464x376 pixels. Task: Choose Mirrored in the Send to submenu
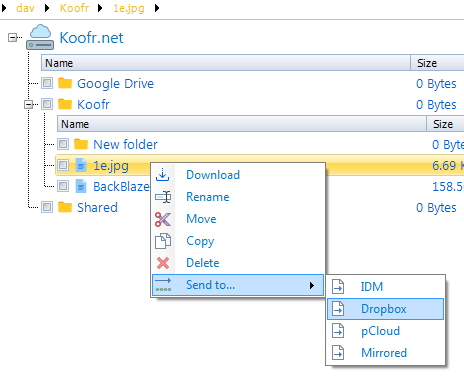(385, 353)
